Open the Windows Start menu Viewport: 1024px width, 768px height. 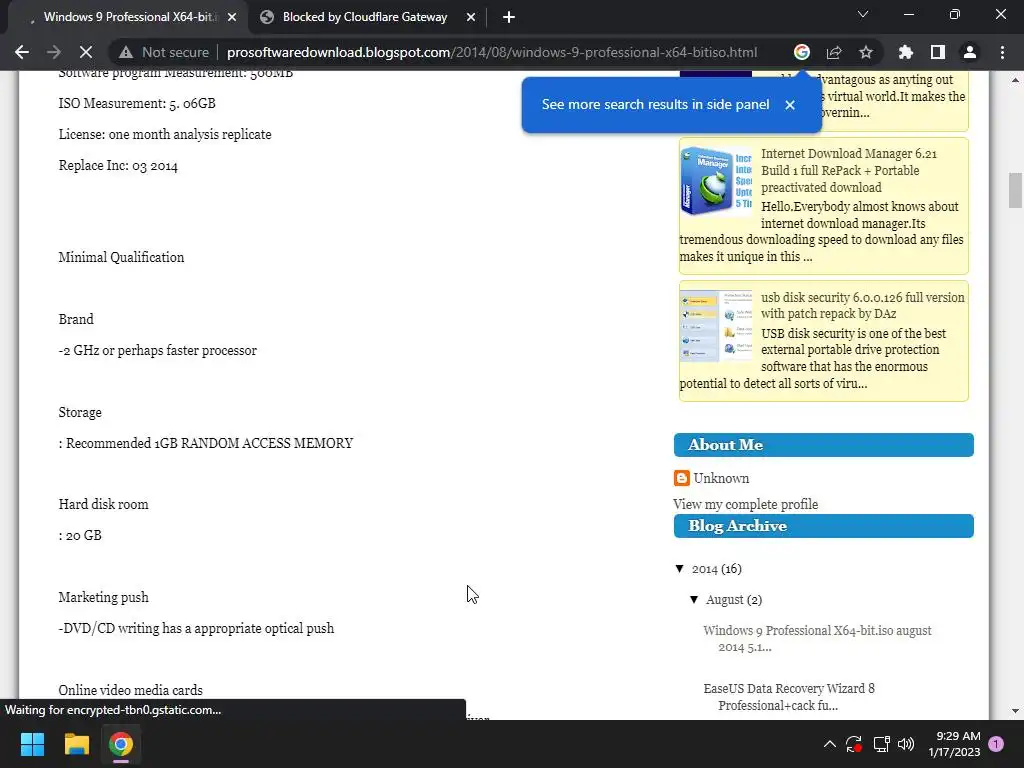point(32,744)
